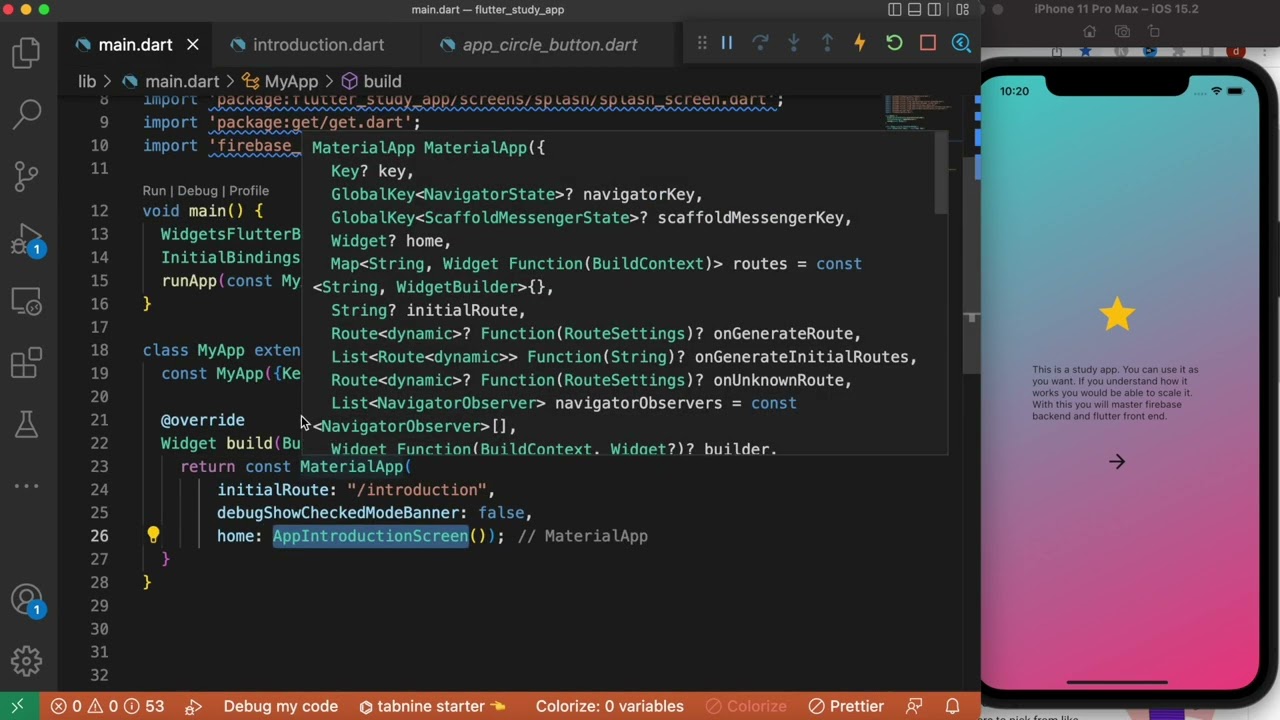Open Flutter DevTools widget inspector icon
Screen dimensions: 1280x720
961,43
